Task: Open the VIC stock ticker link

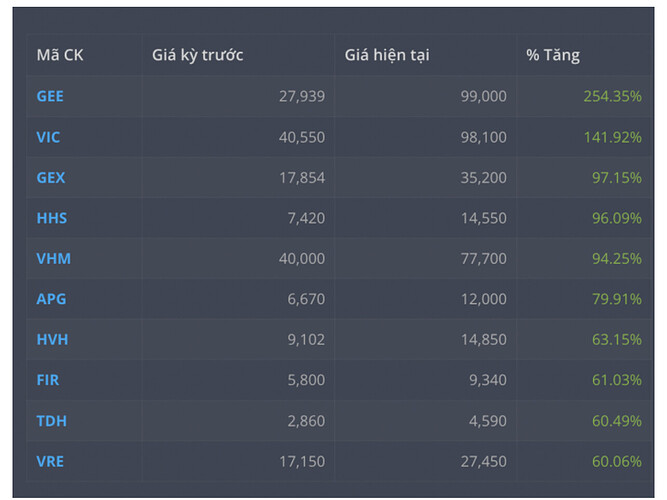Action: coord(49,137)
